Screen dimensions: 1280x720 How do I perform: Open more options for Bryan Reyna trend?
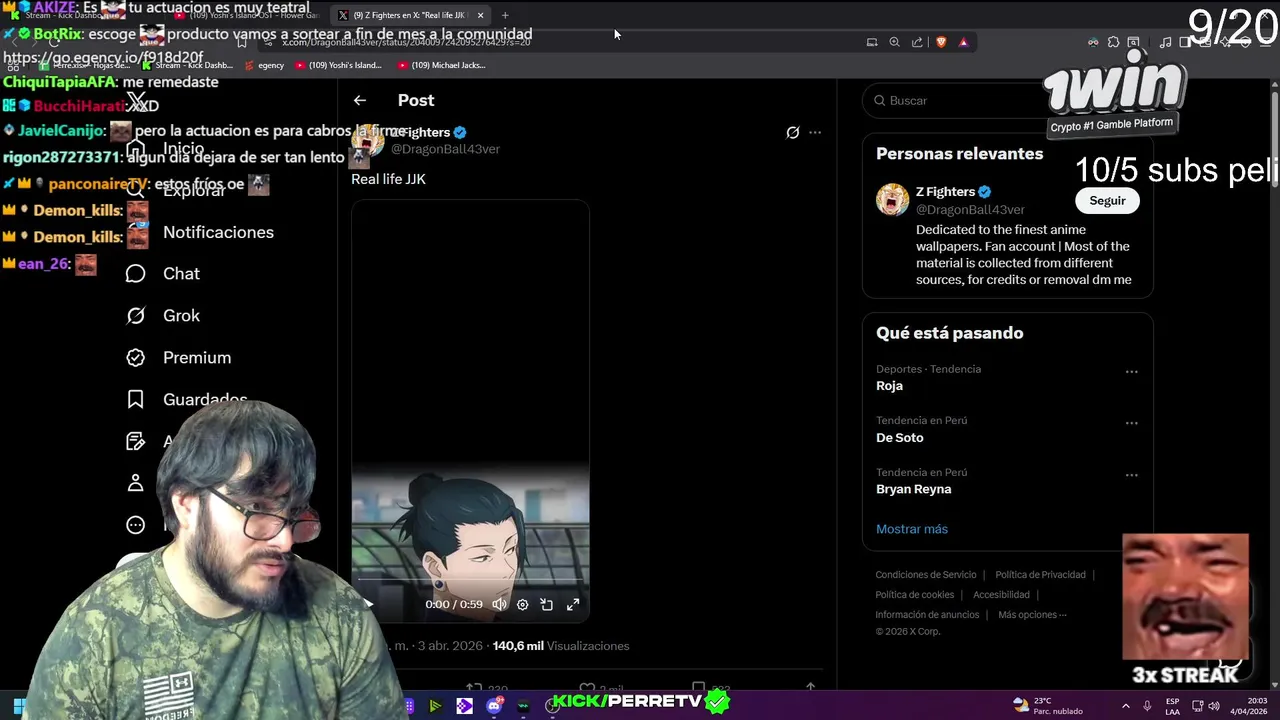[1131, 476]
